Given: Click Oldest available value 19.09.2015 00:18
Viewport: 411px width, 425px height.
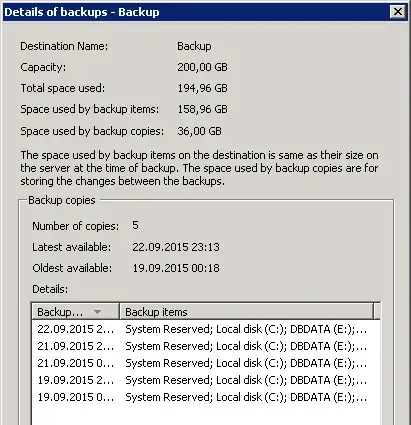Looking at the screenshot, I should (176, 268).
